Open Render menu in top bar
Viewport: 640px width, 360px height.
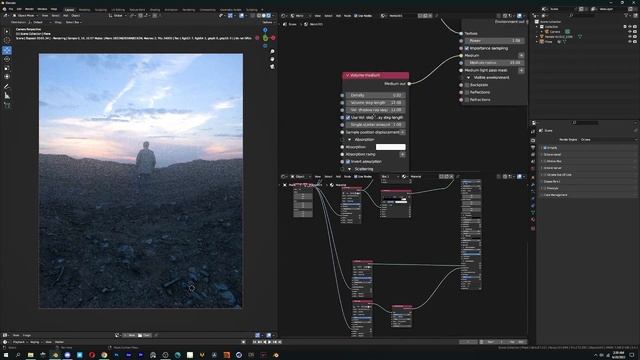[x=29, y=9]
